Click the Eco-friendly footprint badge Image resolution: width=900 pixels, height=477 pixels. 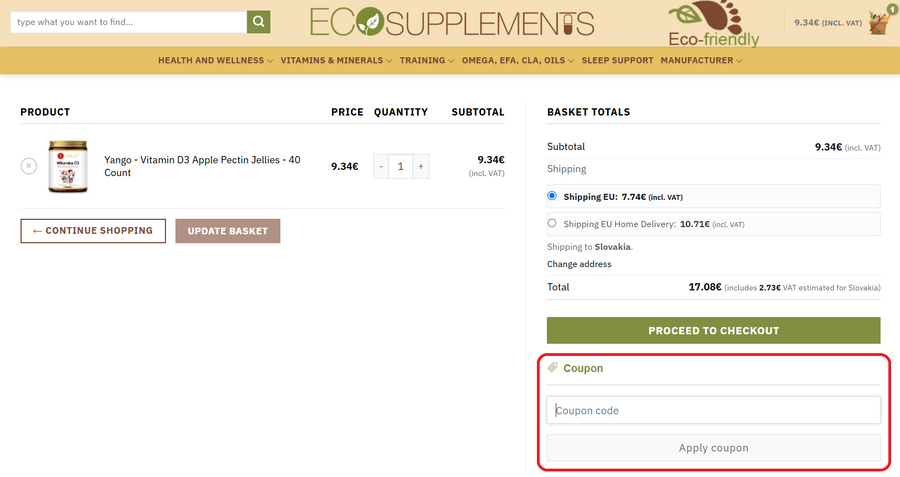click(x=713, y=25)
